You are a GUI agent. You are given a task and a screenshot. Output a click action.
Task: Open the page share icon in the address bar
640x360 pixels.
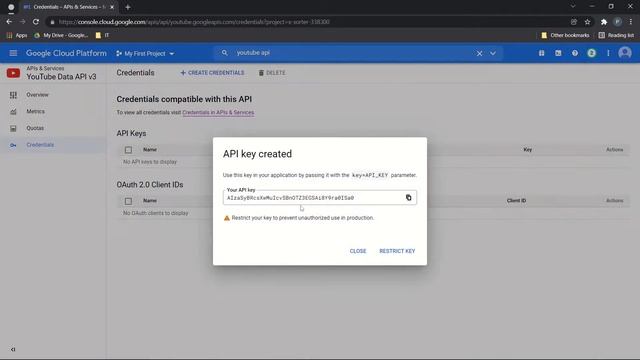[x=574, y=22]
